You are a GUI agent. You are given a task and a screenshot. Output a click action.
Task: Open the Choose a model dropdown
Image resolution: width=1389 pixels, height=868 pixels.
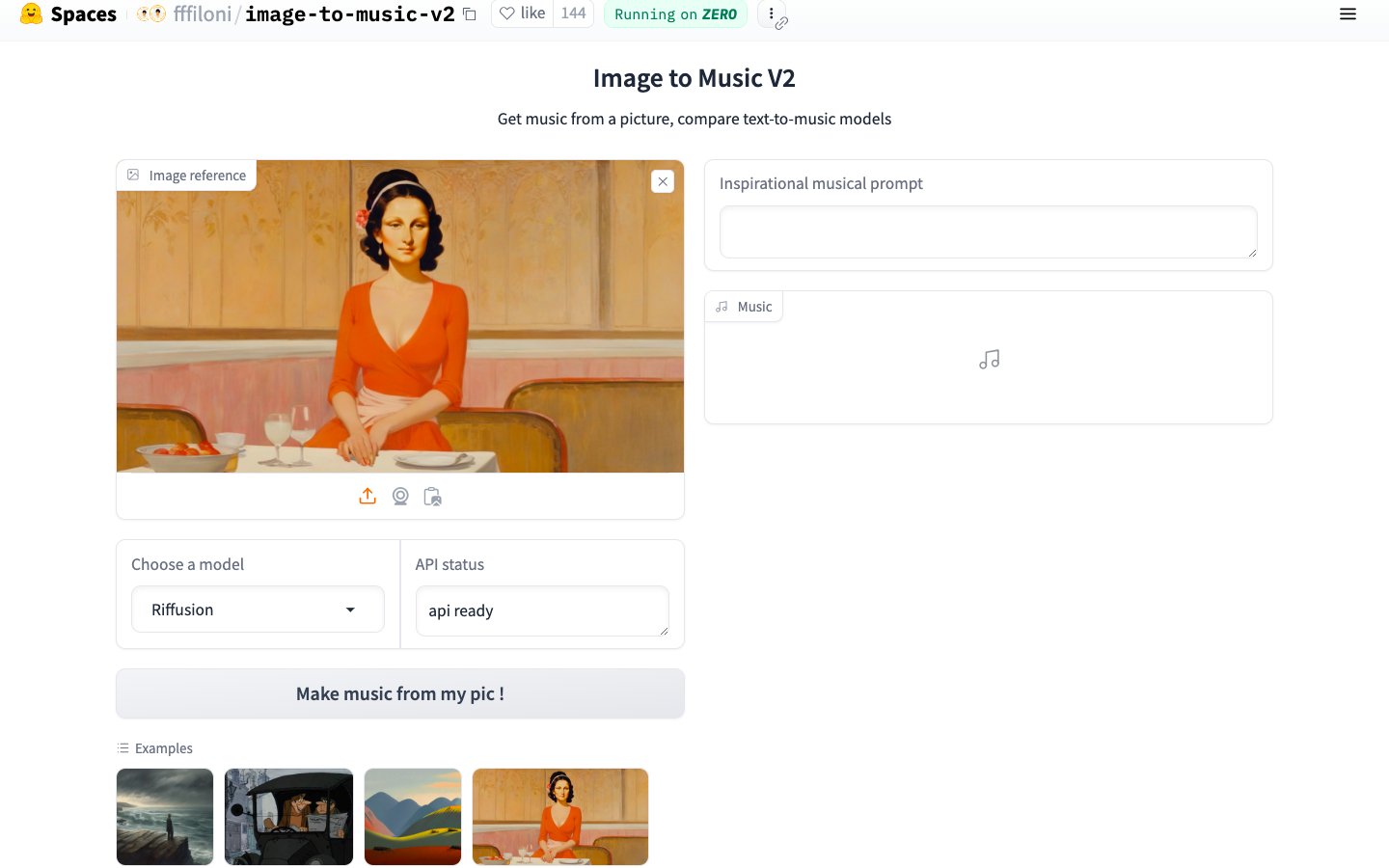coord(258,610)
